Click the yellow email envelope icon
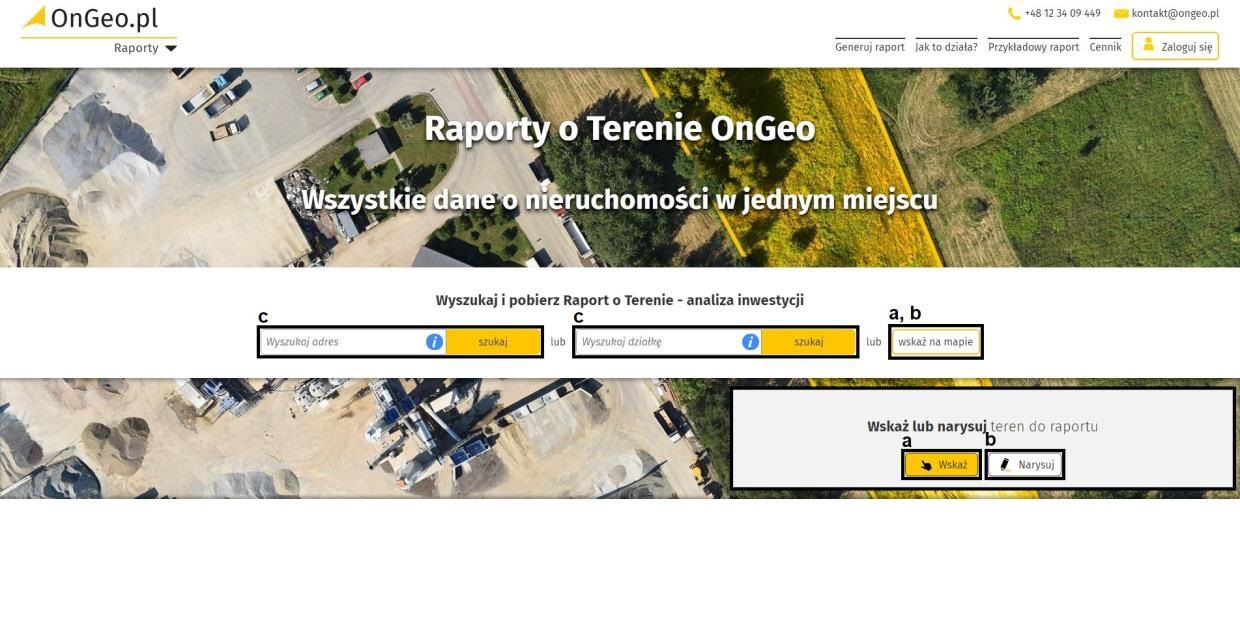The image size is (1240, 635). click(1121, 14)
